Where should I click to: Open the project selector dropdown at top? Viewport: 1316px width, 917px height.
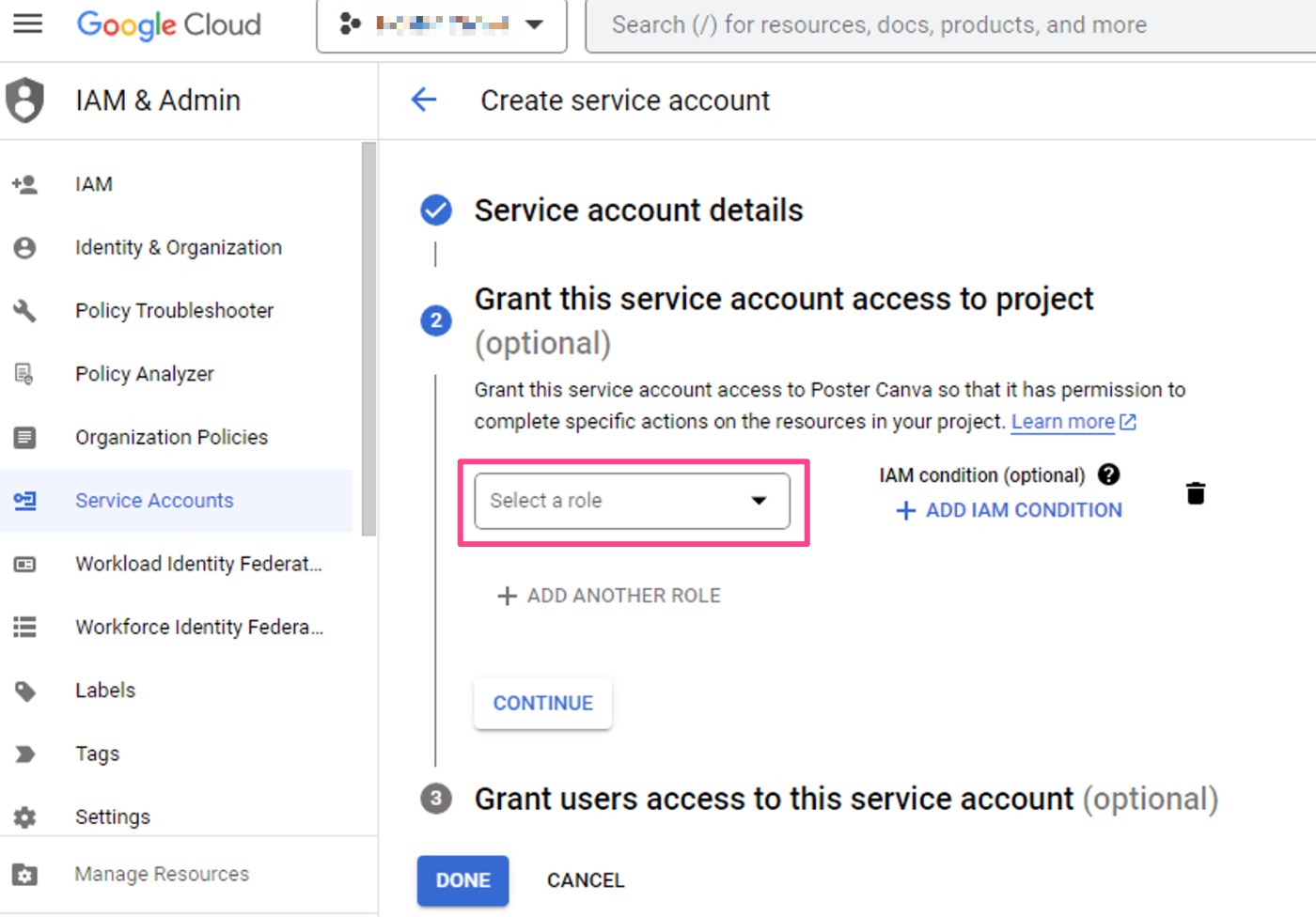point(440,25)
